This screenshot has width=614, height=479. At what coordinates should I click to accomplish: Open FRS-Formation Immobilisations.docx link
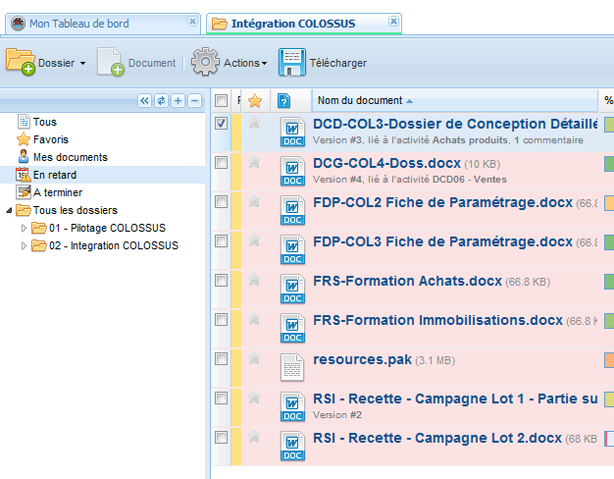(x=438, y=320)
